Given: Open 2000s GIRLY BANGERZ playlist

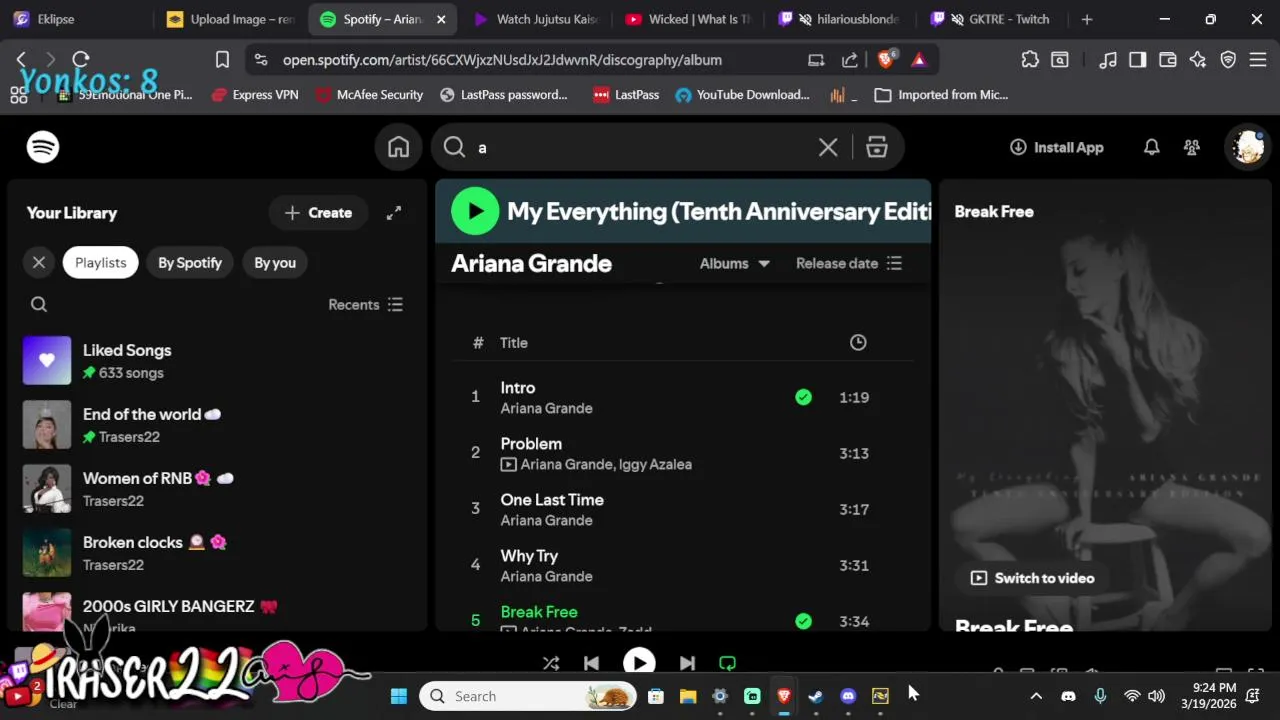Looking at the screenshot, I should [x=215, y=613].
